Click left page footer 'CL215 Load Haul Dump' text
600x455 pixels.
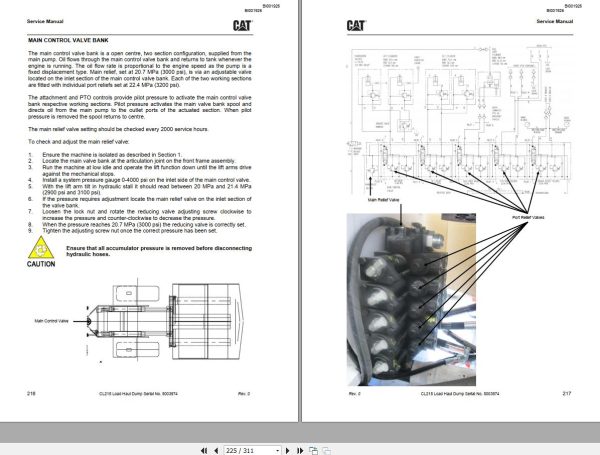[x=138, y=394]
